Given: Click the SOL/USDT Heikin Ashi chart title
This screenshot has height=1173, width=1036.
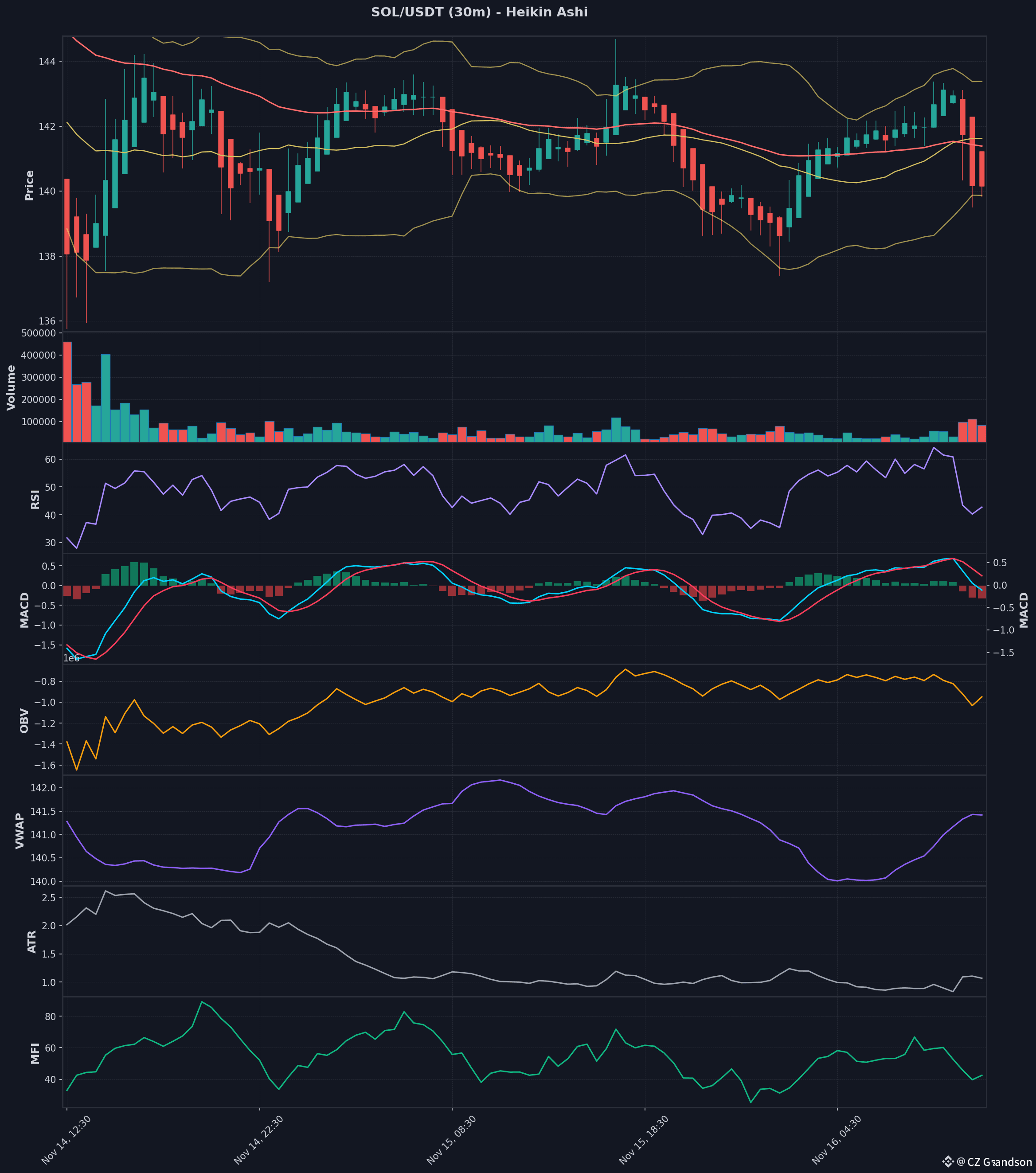Looking at the screenshot, I should tap(479, 12).
